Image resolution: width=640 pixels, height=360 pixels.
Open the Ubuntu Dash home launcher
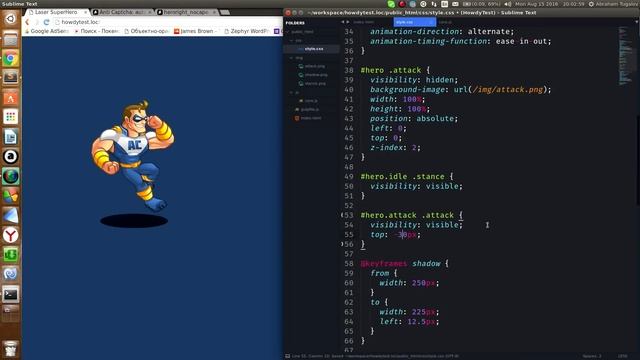[11, 18]
